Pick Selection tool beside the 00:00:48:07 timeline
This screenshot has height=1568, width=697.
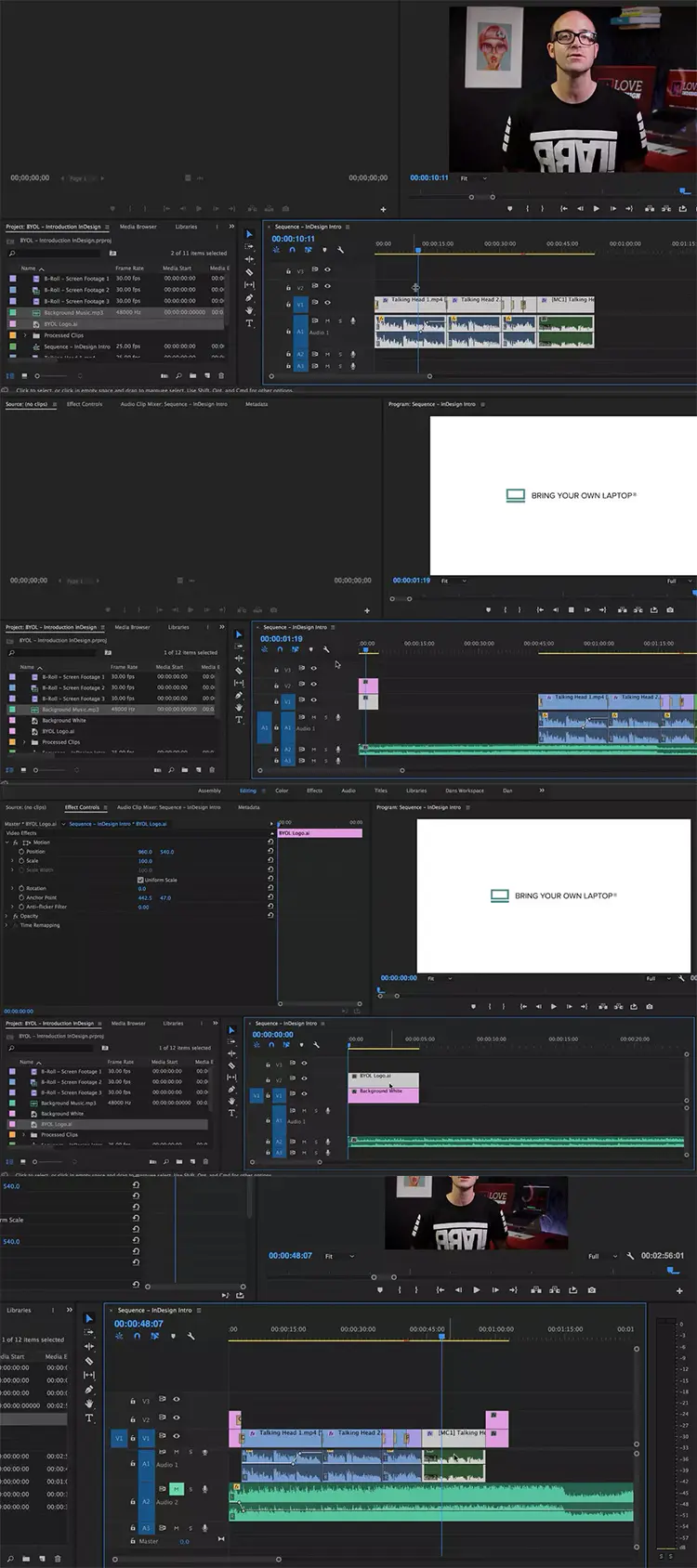pyautogui.click(x=89, y=1318)
